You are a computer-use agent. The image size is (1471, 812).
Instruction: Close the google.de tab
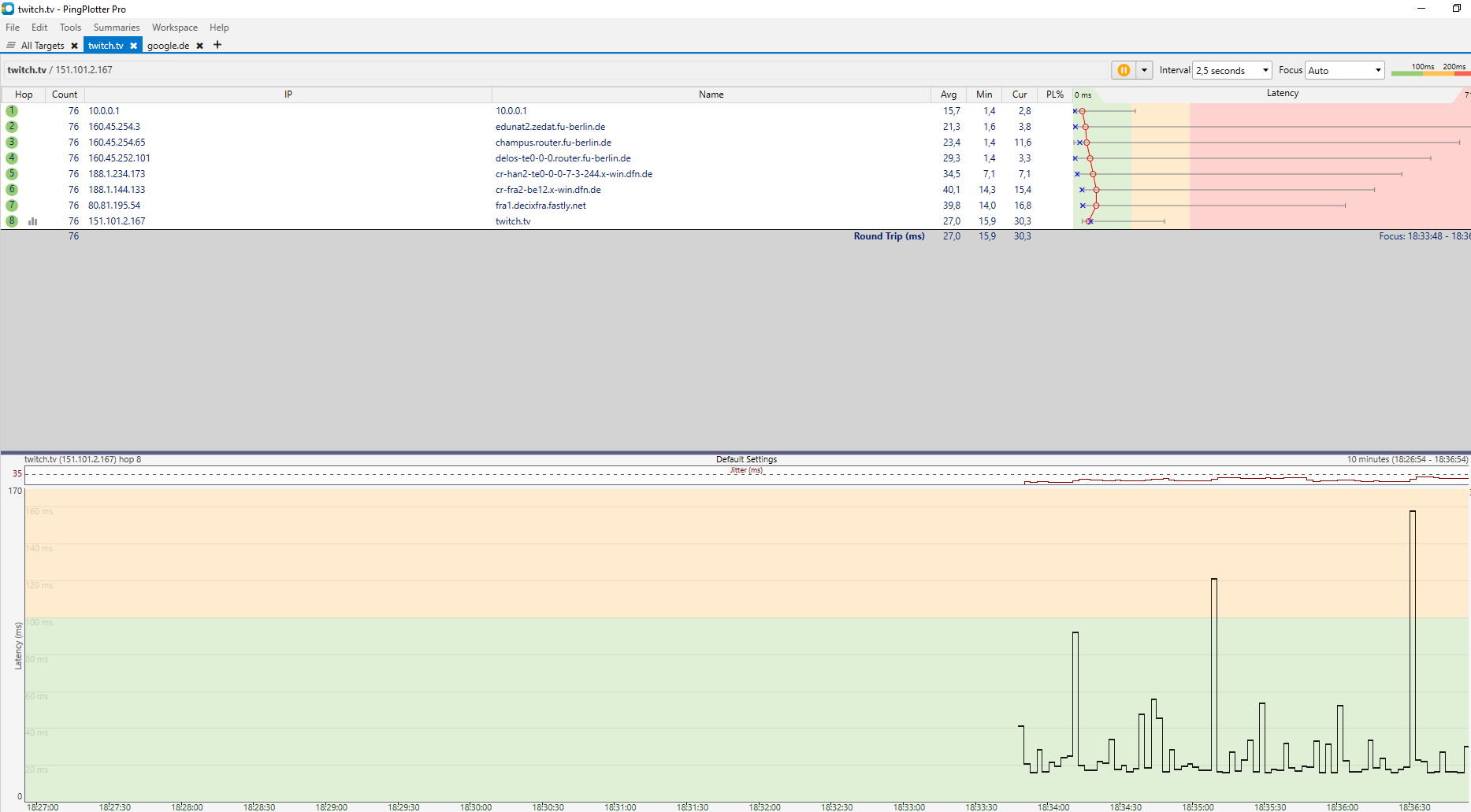pos(200,46)
